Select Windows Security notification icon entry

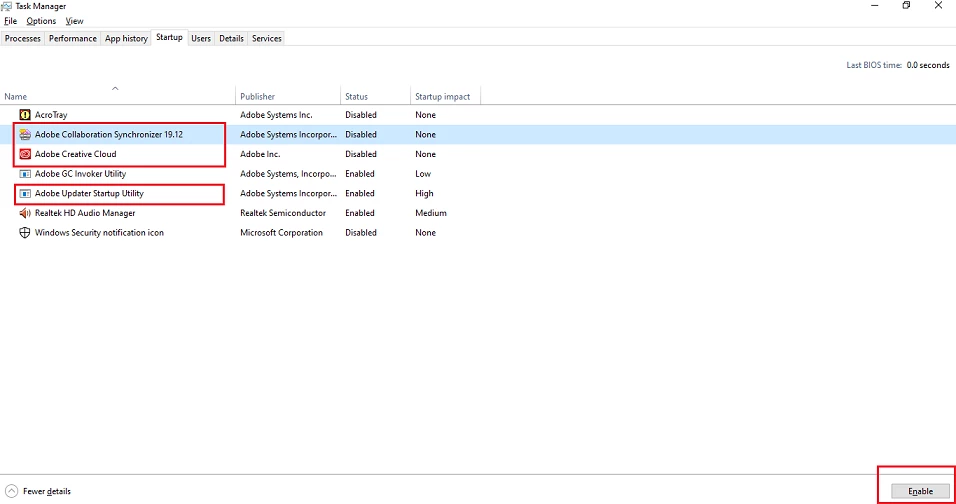99,232
